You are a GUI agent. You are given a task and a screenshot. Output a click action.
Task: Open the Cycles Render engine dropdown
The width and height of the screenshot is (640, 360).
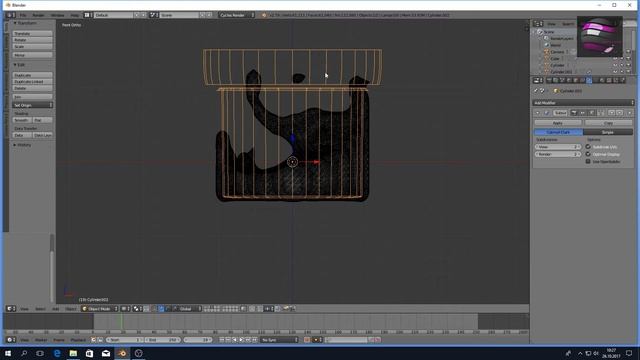click(236, 15)
